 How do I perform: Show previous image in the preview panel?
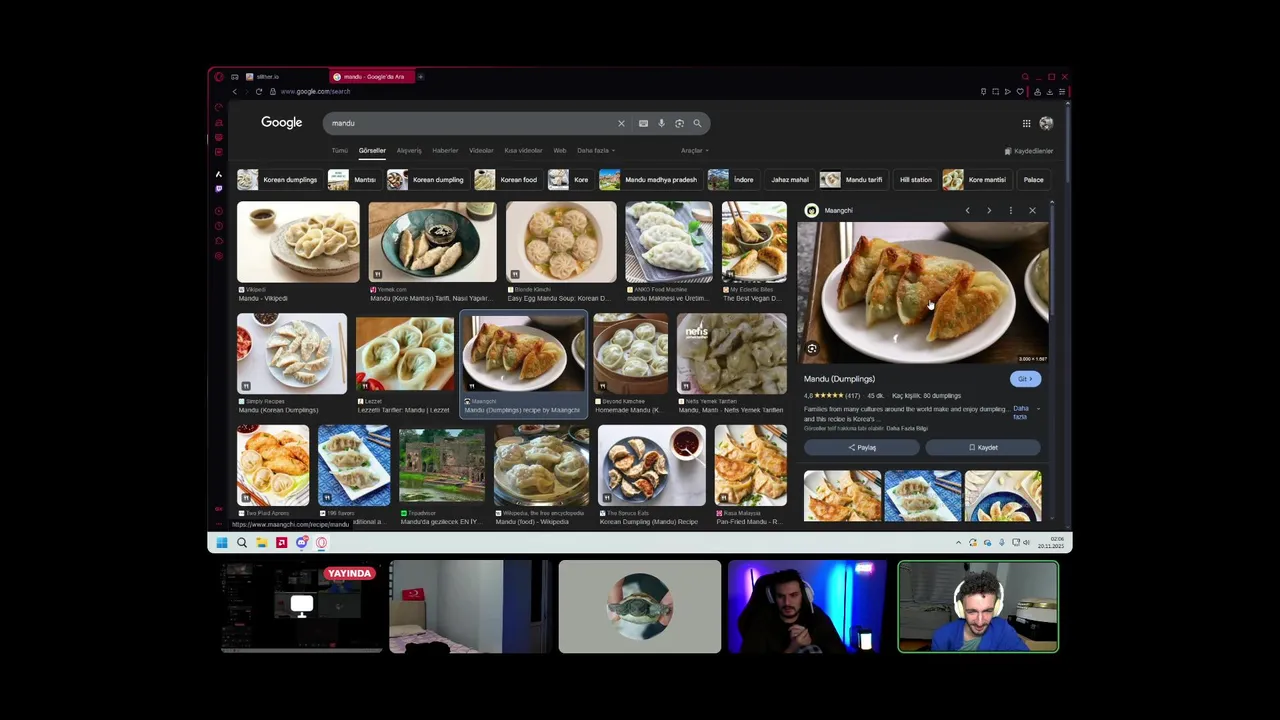[967, 210]
